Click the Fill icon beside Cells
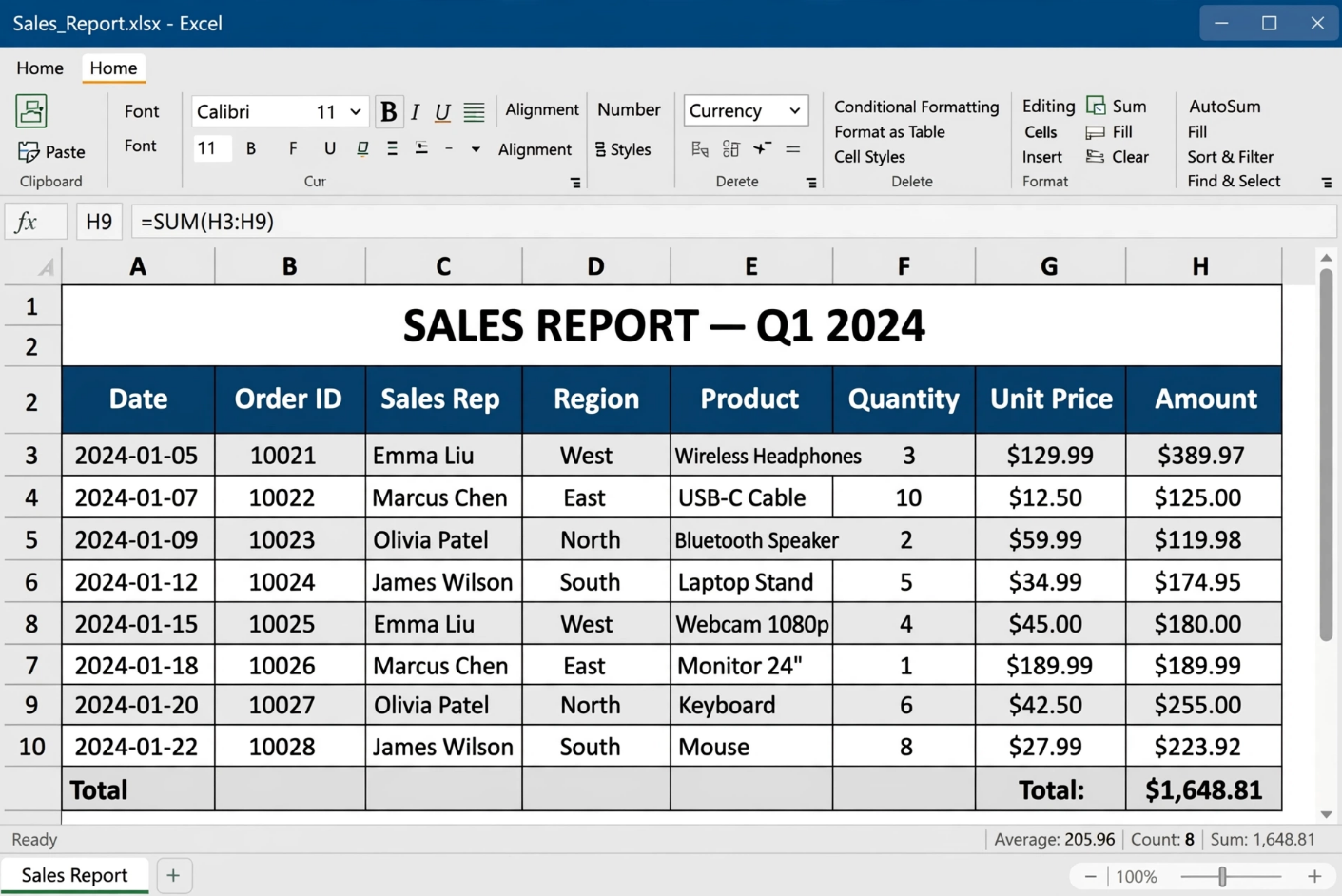This screenshot has width=1342, height=896. (1096, 132)
